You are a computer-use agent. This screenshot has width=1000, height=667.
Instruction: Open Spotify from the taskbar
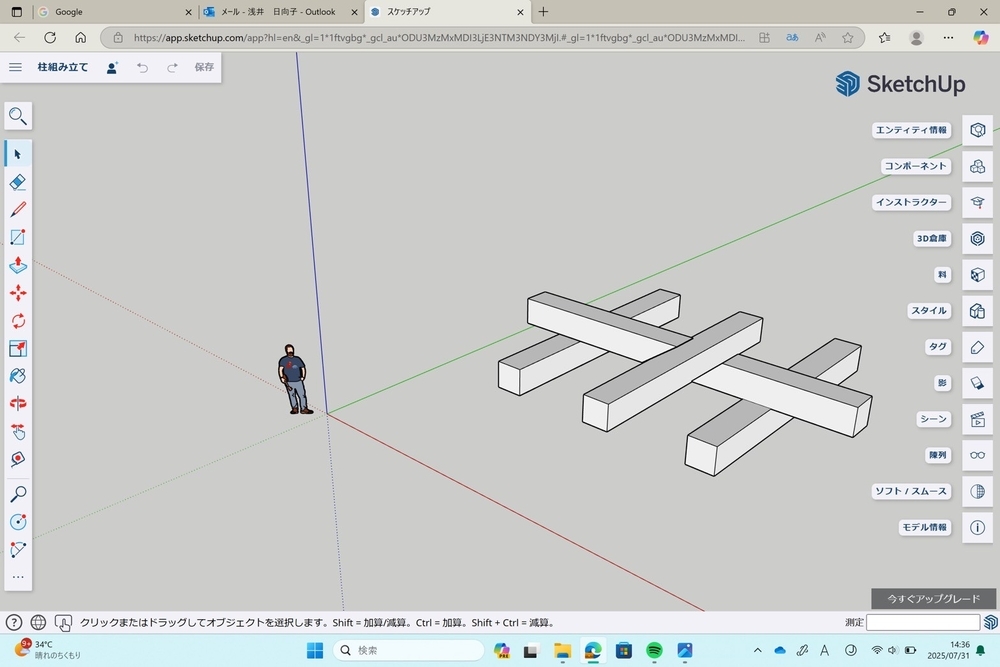point(654,650)
